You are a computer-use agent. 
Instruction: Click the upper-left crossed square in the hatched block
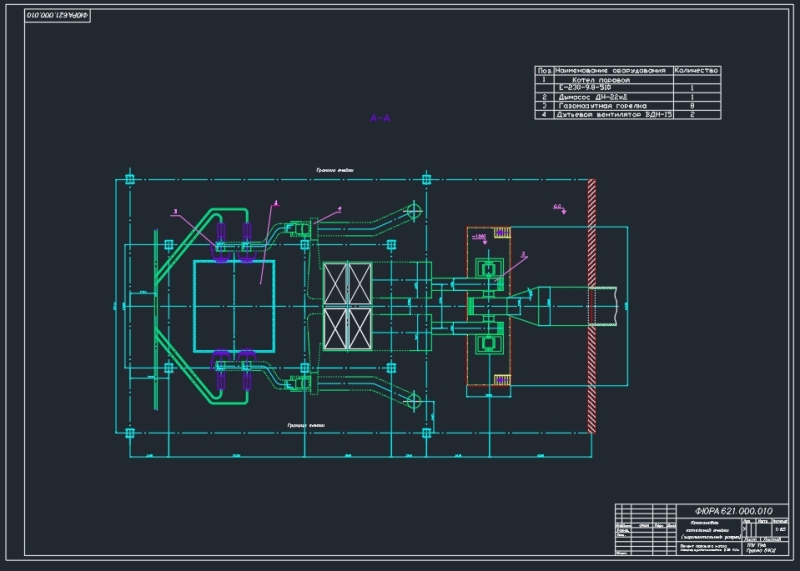tap(335, 284)
